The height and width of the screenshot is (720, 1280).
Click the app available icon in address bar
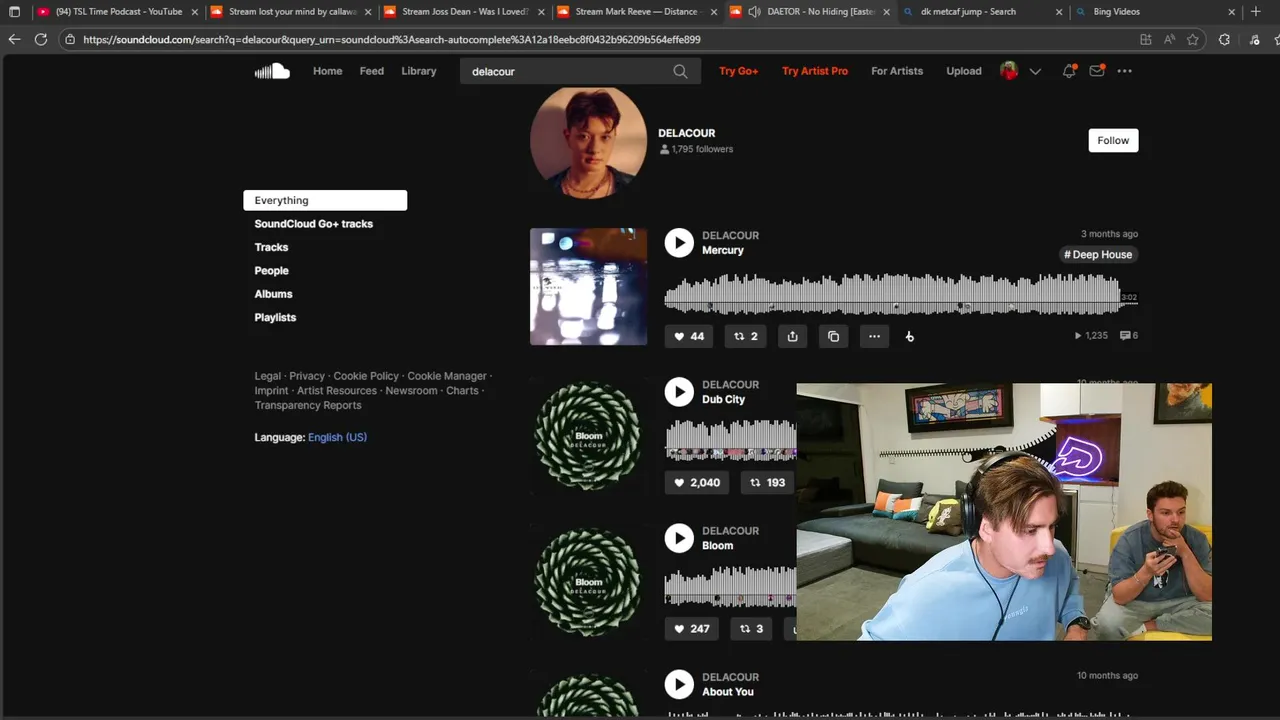click(1146, 39)
